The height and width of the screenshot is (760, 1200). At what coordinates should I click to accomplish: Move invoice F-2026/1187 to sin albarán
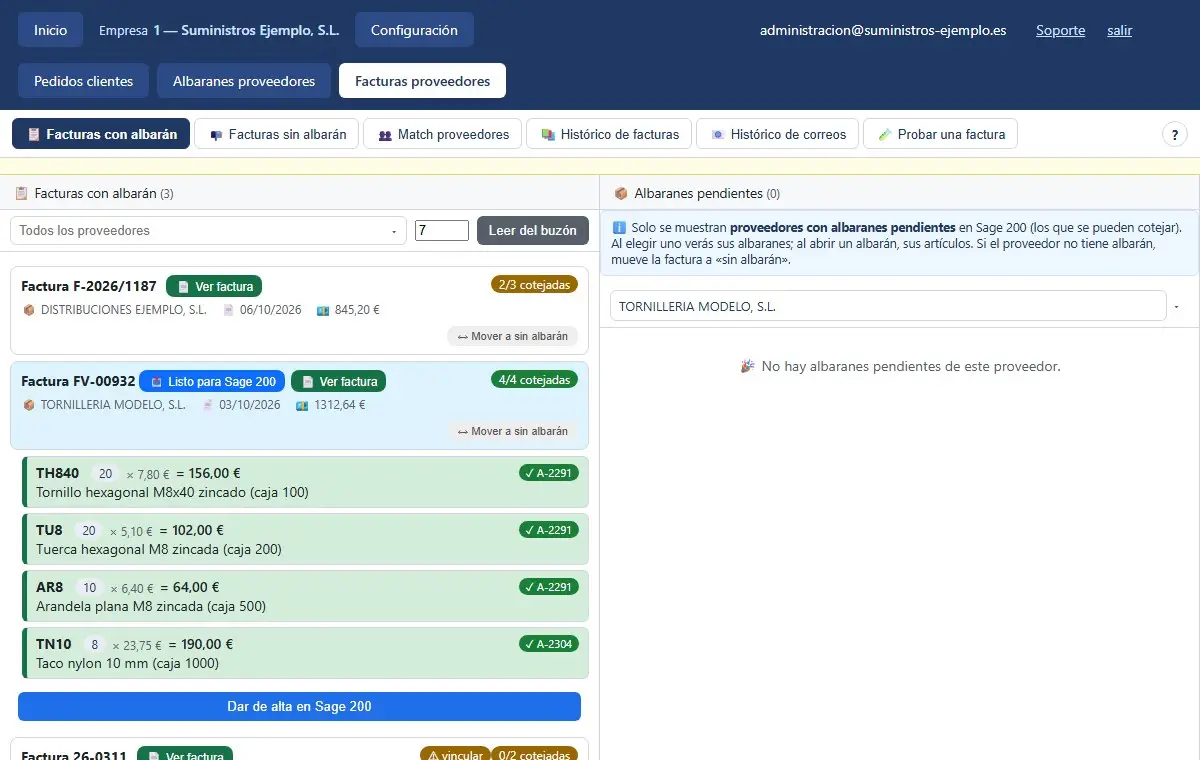coord(513,336)
